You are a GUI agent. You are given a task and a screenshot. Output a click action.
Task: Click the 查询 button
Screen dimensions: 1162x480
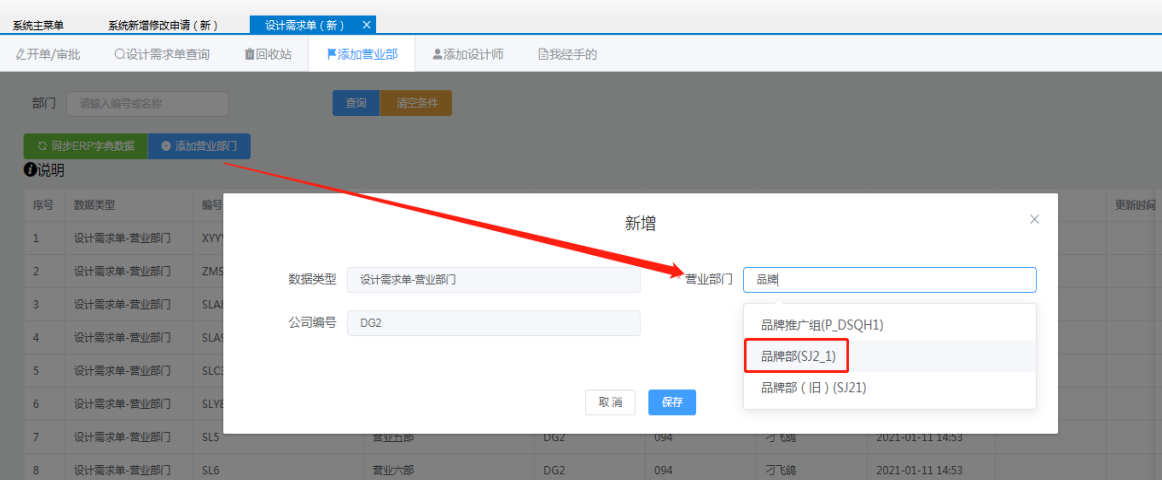(x=356, y=104)
